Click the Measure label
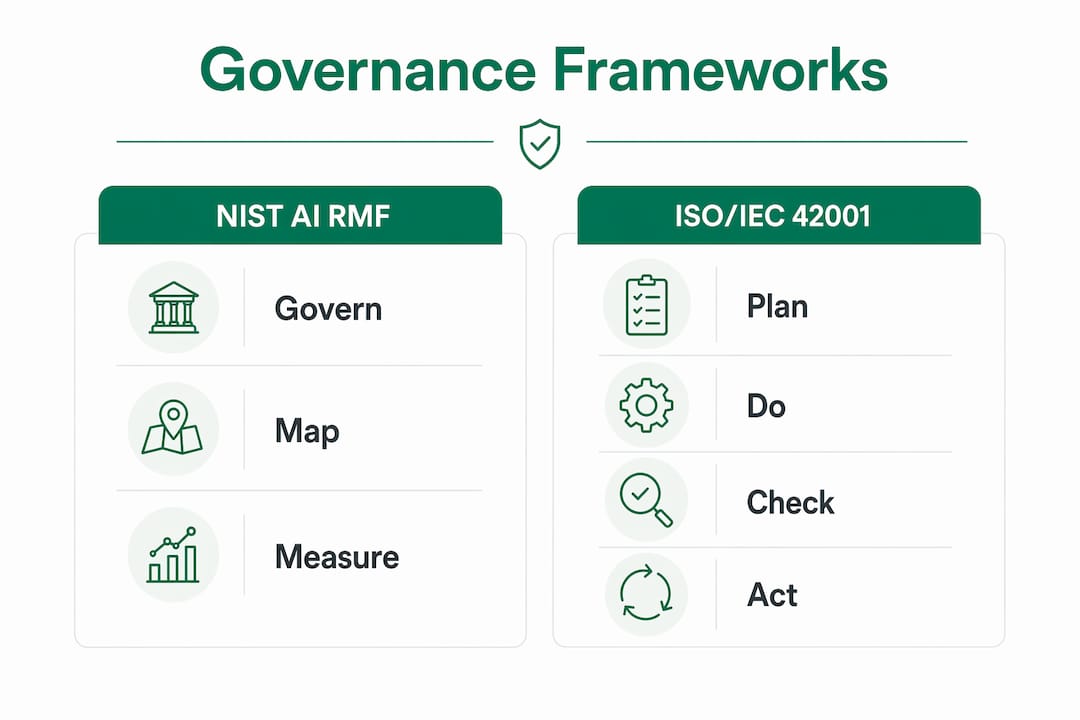This screenshot has width=1080, height=720. tap(337, 557)
